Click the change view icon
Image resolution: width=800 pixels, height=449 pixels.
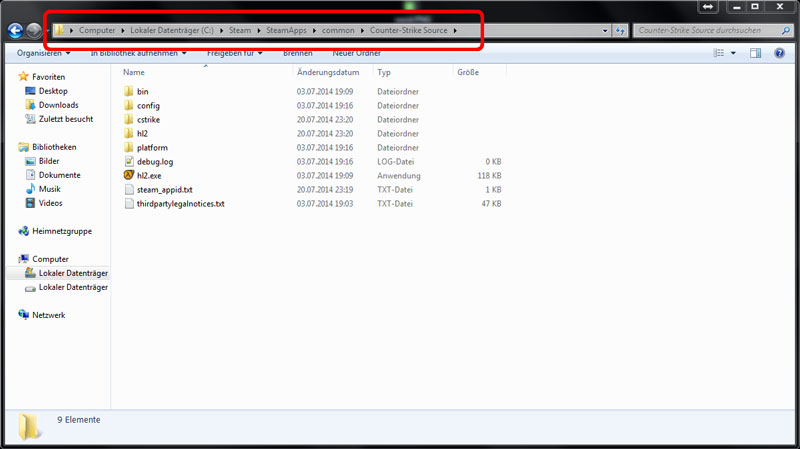[x=718, y=53]
